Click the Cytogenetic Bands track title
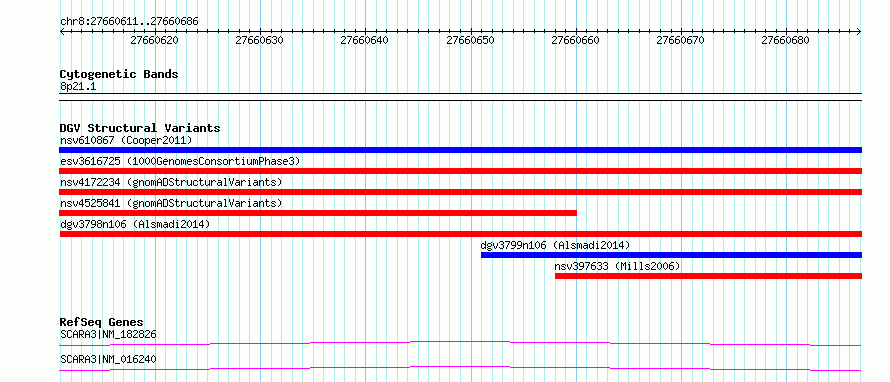The image size is (890, 382). [x=119, y=74]
